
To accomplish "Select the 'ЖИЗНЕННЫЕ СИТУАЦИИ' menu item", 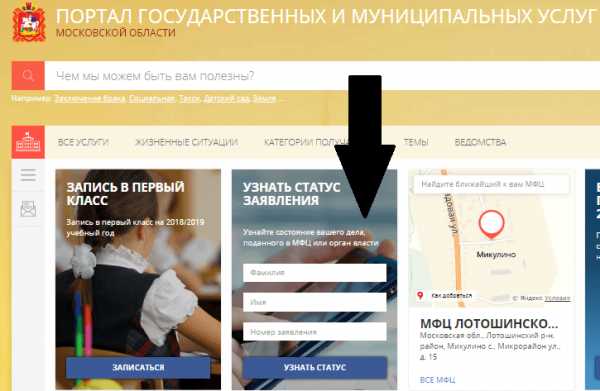I will (186, 142).
